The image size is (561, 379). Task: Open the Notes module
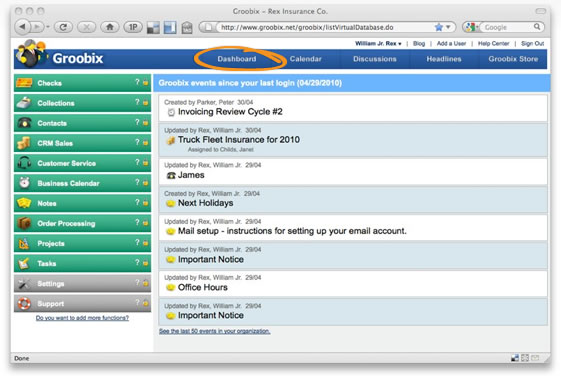tap(82, 203)
